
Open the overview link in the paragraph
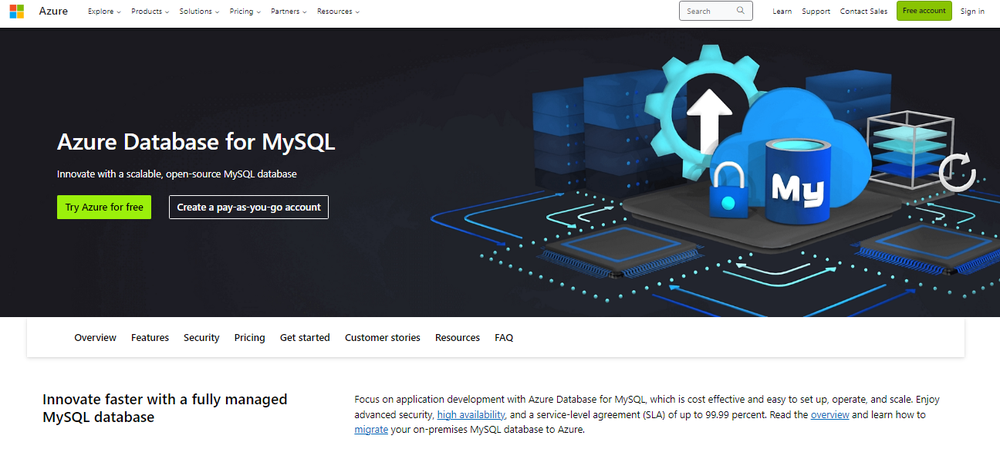830,415
